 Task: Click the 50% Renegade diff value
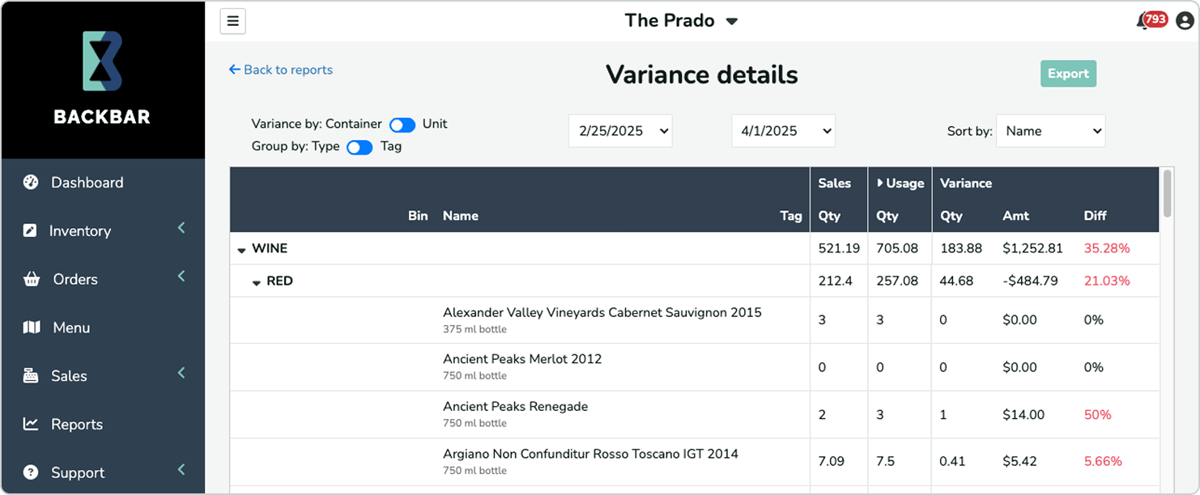tap(1098, 415)
